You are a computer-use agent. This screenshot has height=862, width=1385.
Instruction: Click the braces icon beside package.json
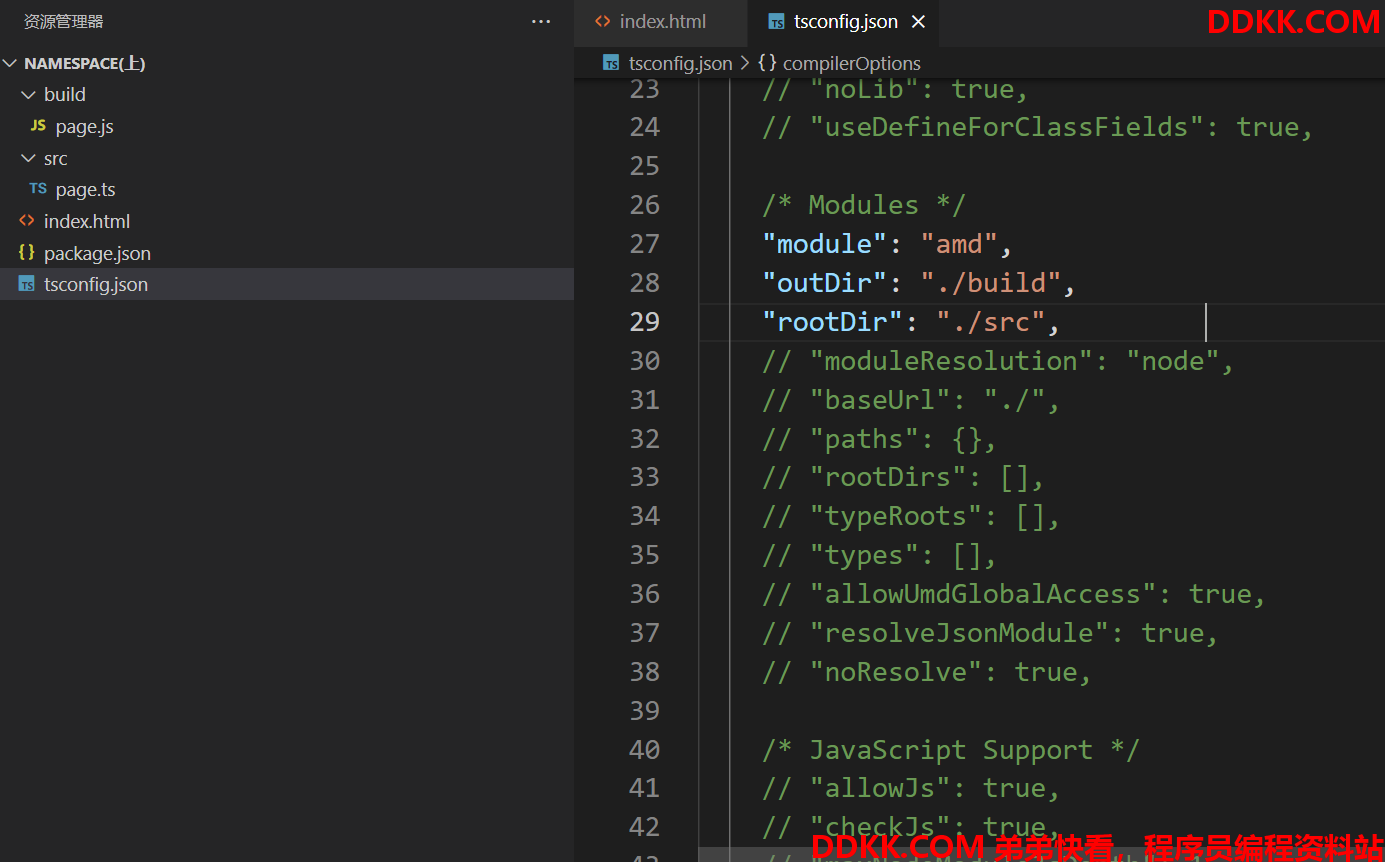point(26,252)
